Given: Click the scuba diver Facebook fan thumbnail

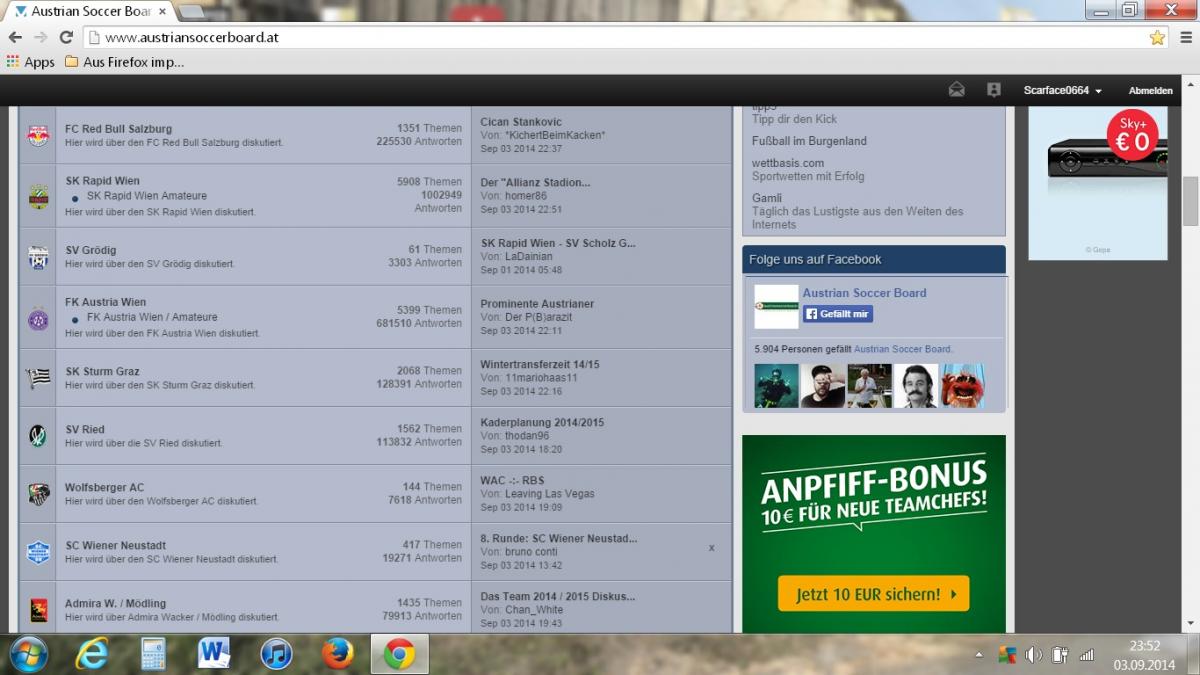Looking at the screenshot, I should 776,386.
